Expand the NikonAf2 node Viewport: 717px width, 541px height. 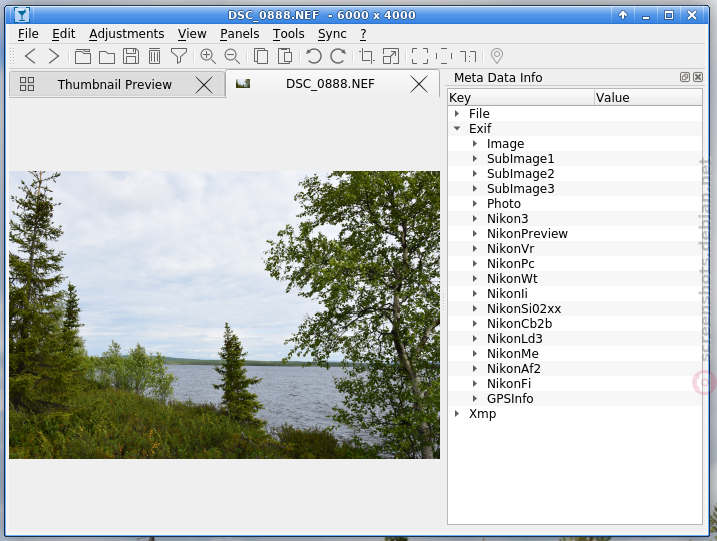pos(475,369)
